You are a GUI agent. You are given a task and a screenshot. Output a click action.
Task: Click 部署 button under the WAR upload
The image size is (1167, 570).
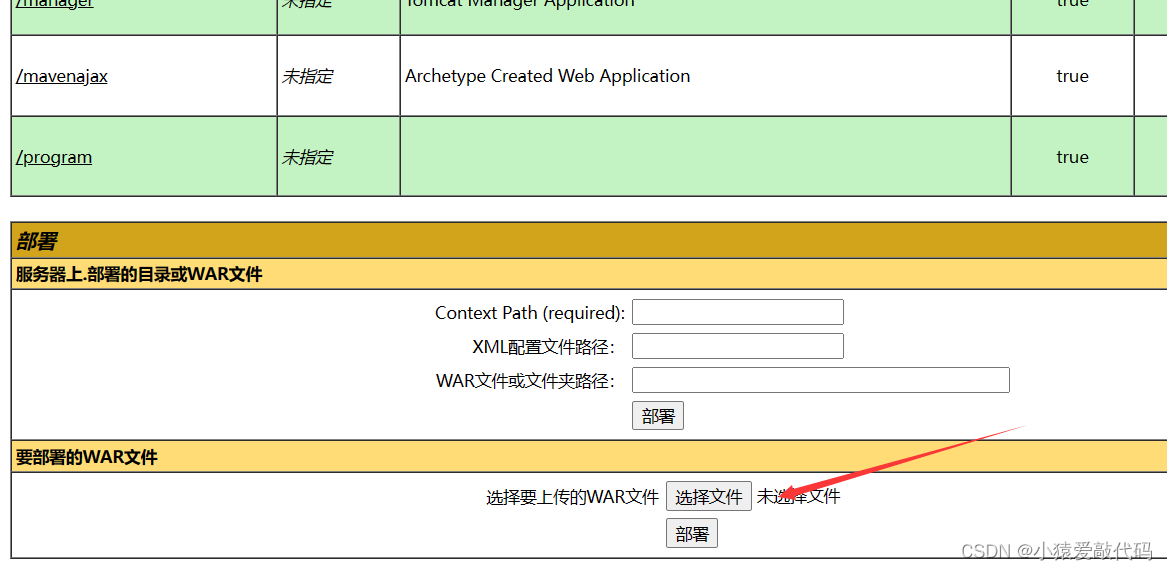tap(691, 534)
